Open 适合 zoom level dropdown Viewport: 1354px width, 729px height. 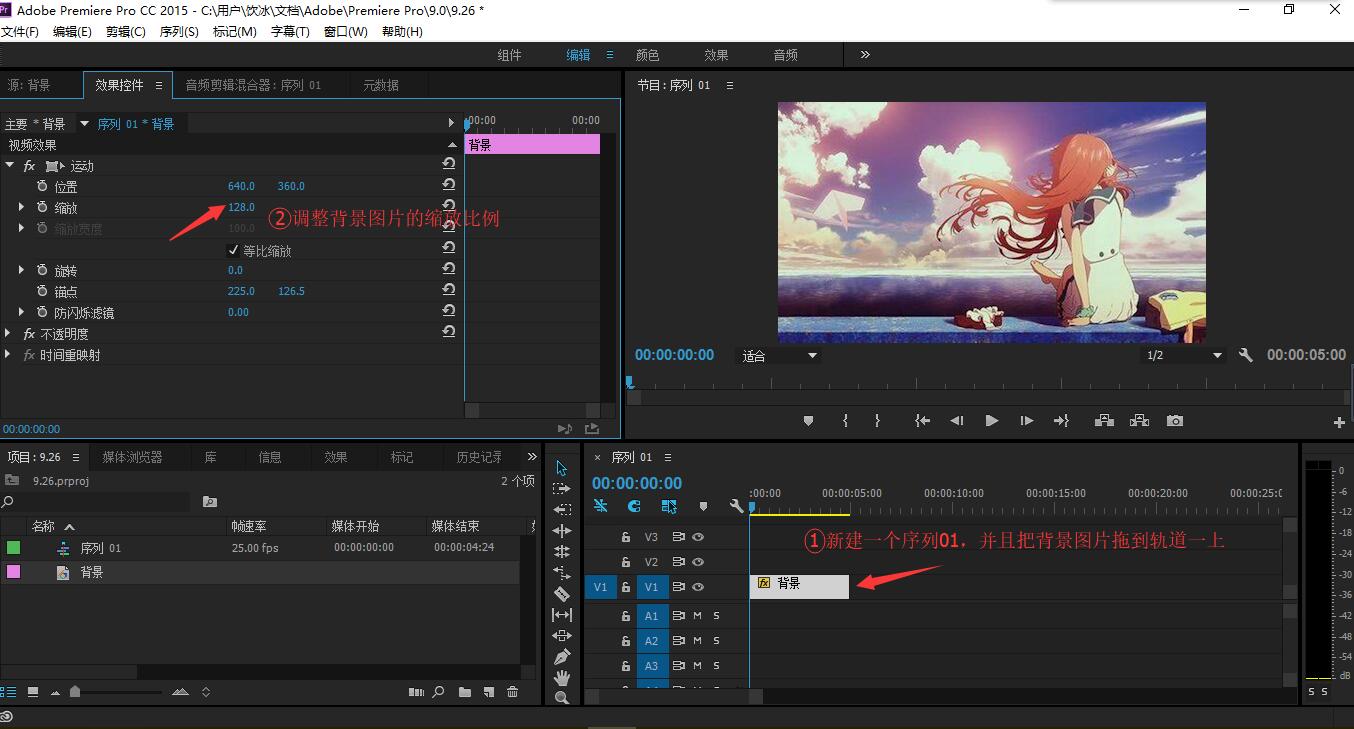(x=779, y=355)
